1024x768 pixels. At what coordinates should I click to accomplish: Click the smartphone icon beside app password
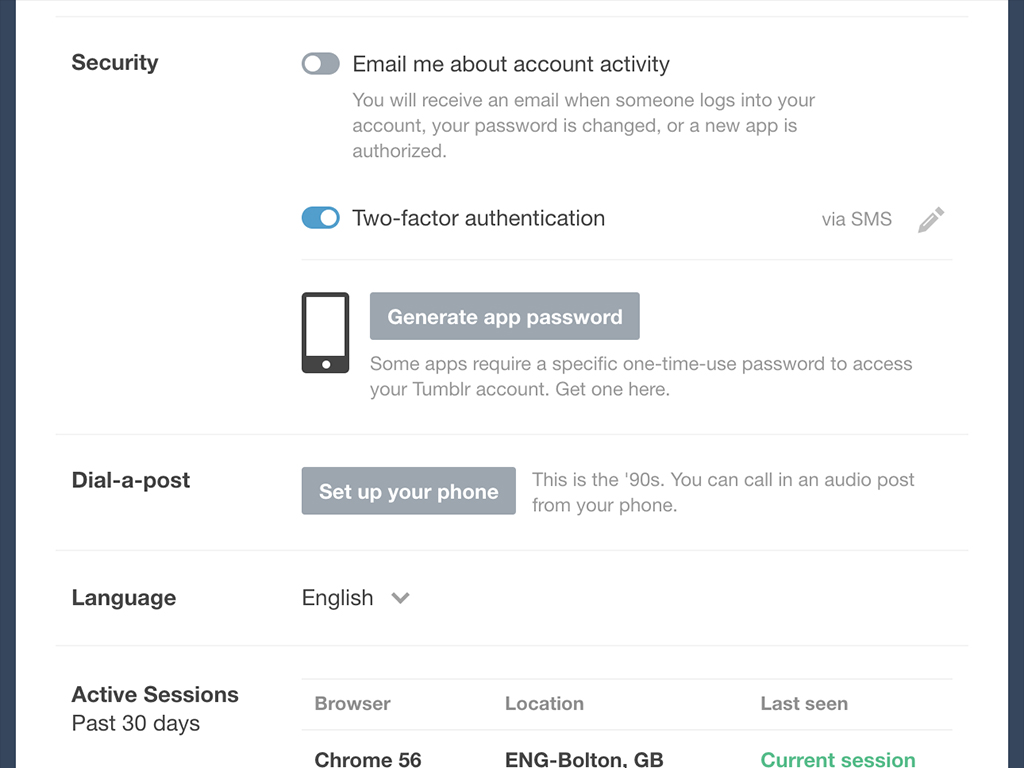tap(325, 333)
